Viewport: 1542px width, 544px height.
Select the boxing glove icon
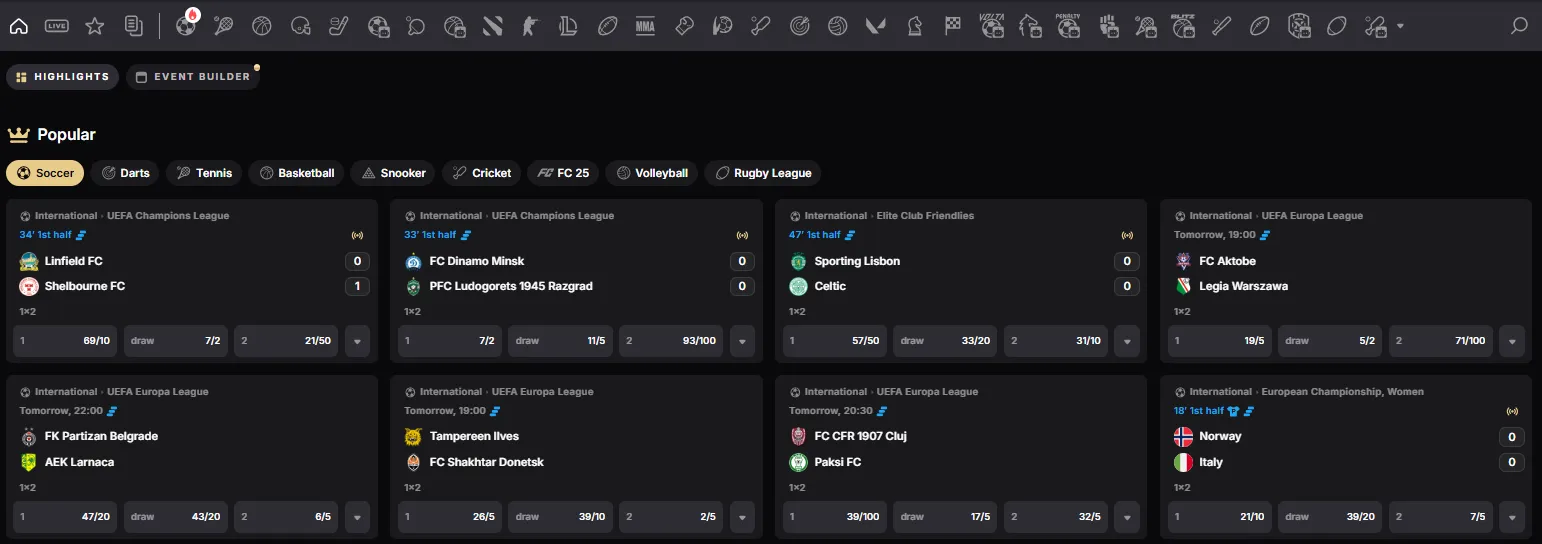[x=684, y=26]
